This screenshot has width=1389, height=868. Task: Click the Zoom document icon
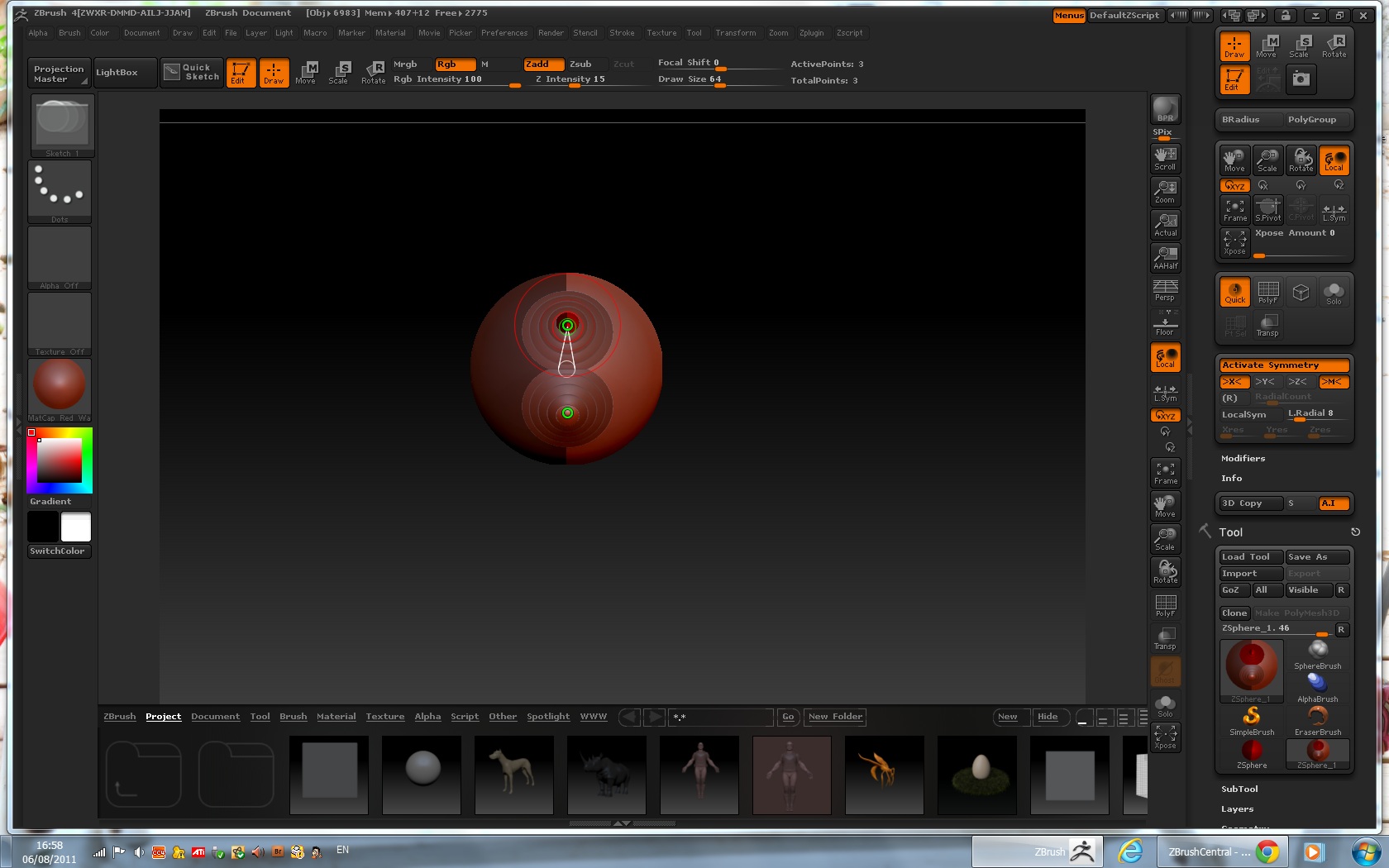1165,191
